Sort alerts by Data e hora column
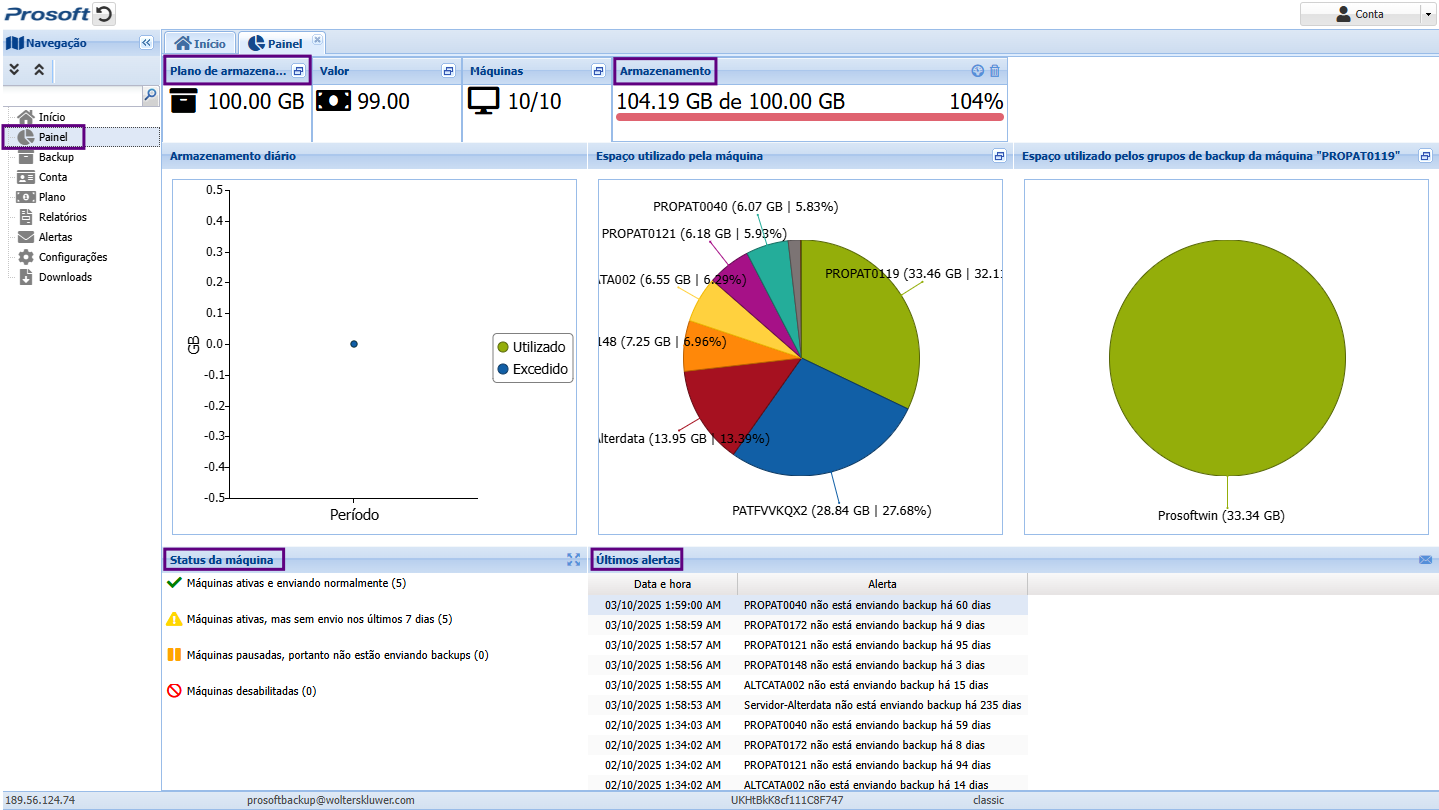Screen dimensions: 1439x810 pos(662,584)
